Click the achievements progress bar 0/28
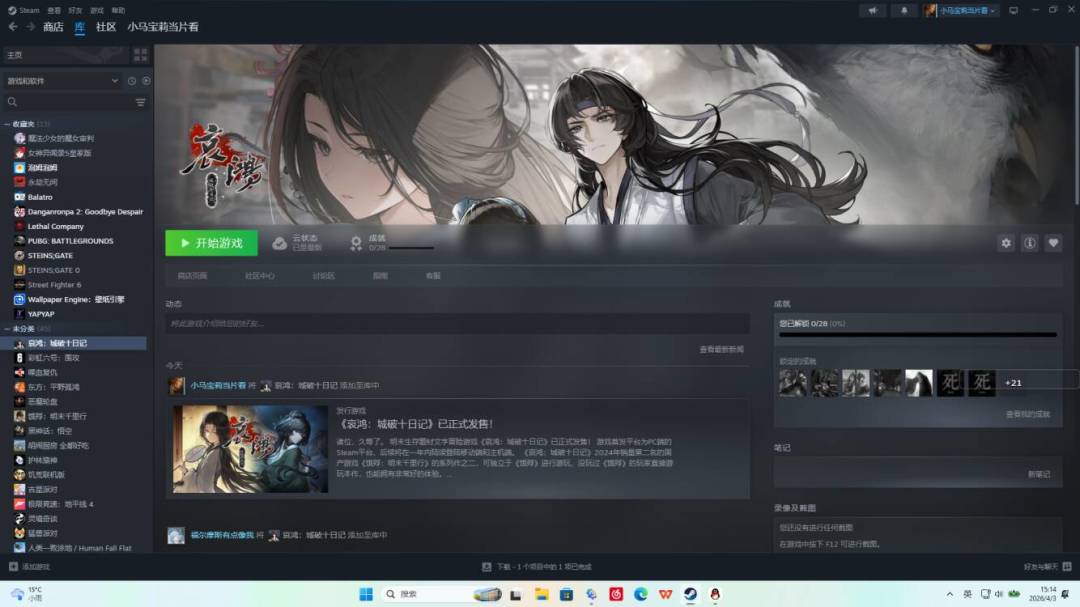This screenshot has height=607, width=1080. coord(917,335)
